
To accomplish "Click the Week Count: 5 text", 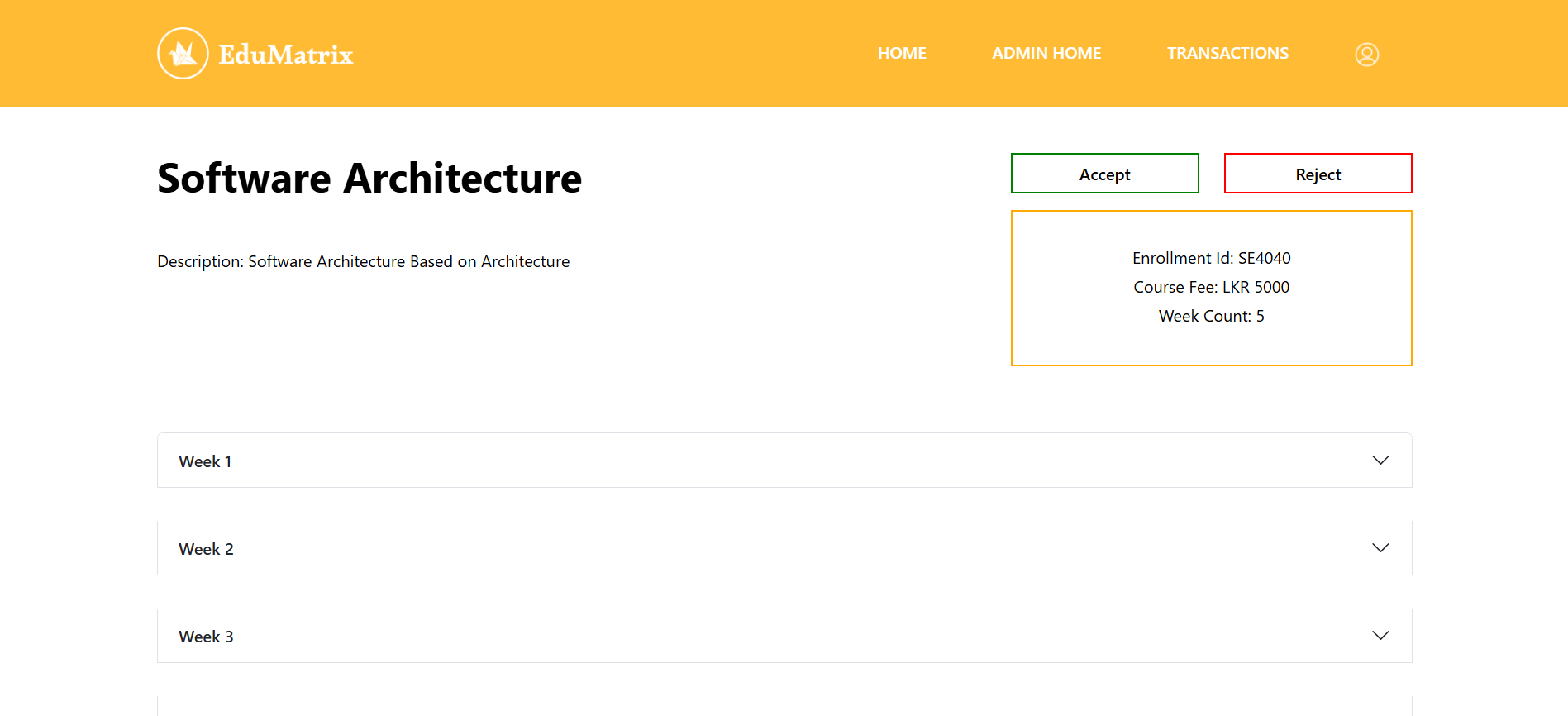I will [x=1211, y=316].
